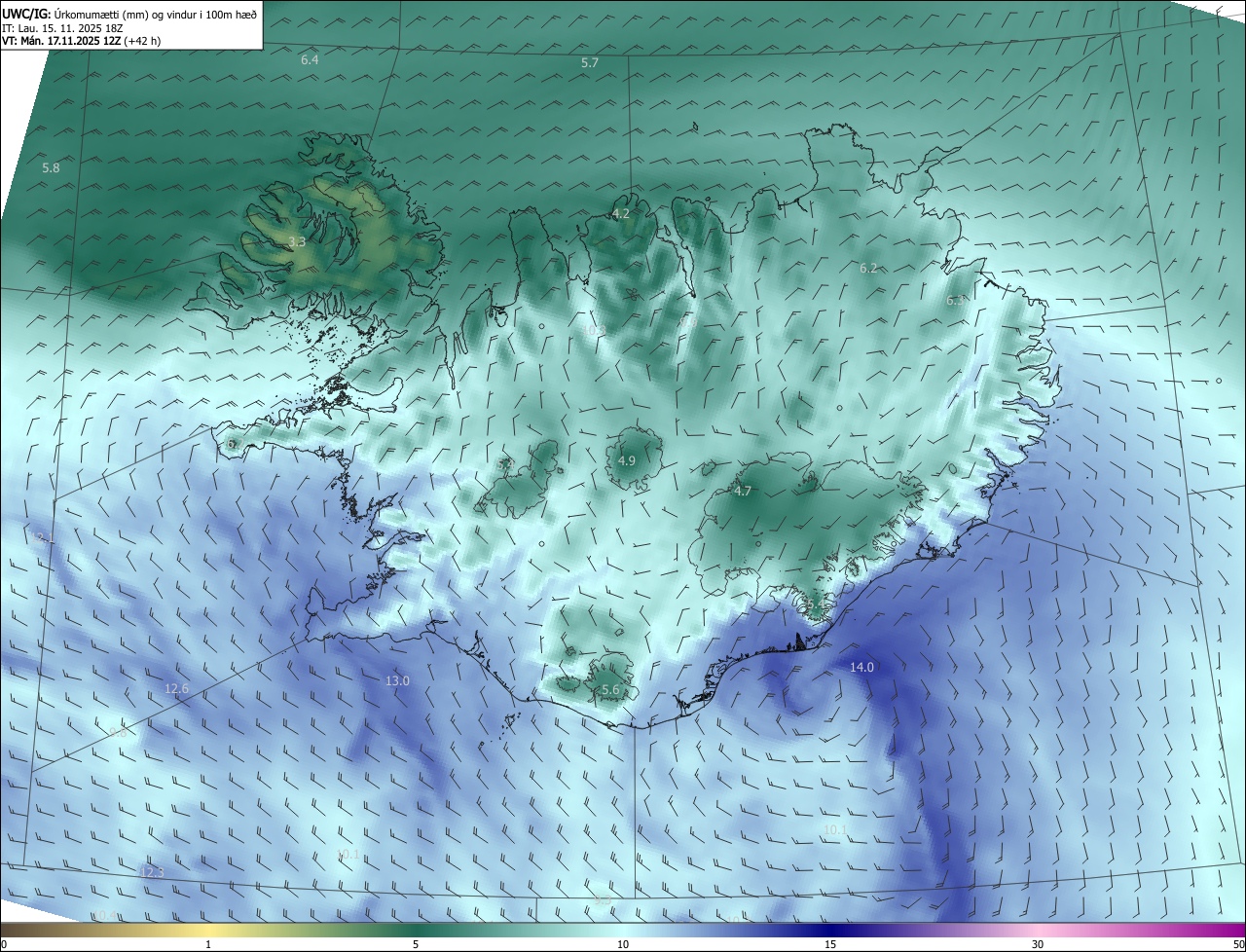Viewport: 1246px width, 952px height.
Task: Click the 14.0 value label over the sea
Action: [x=861, y=668]
